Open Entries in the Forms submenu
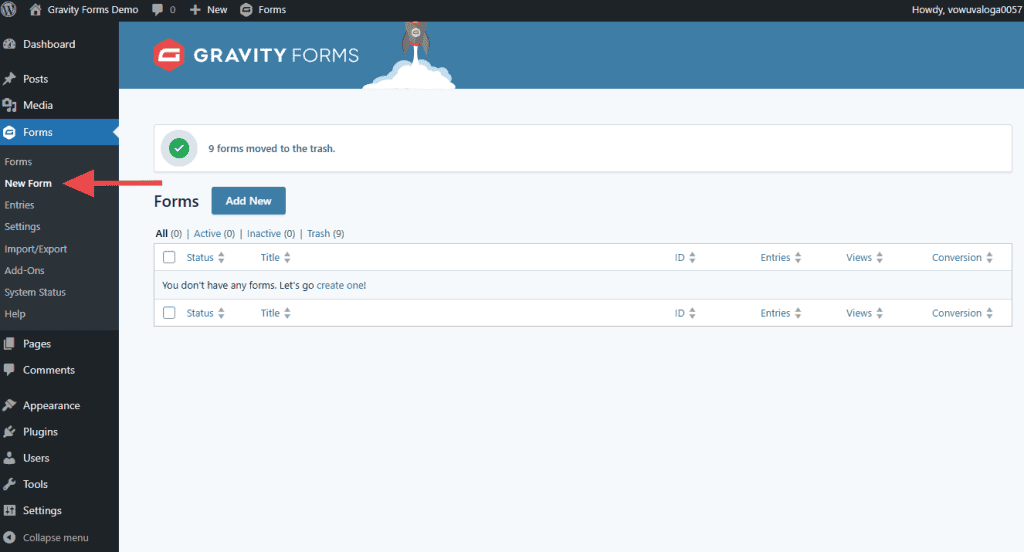This screenshot has width=1024, height=552. click(x=20, y=205)
